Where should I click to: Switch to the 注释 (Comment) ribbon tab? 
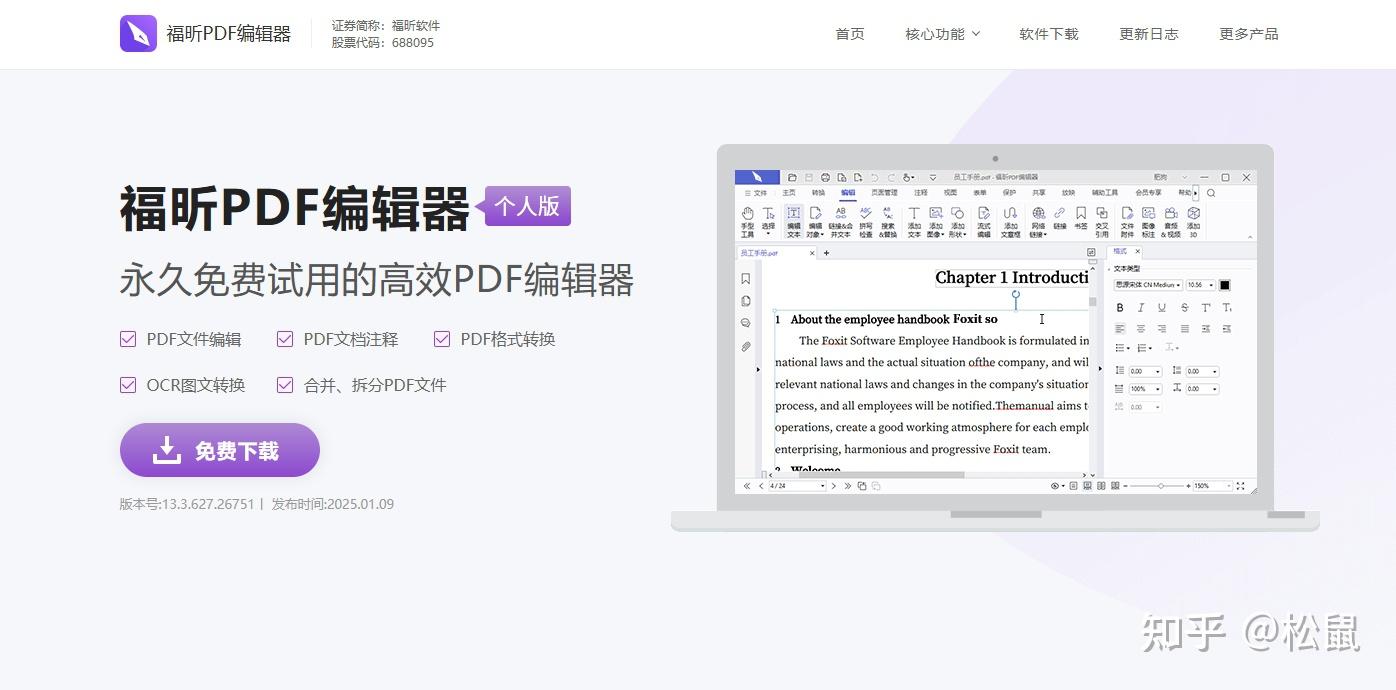[921, 193]
